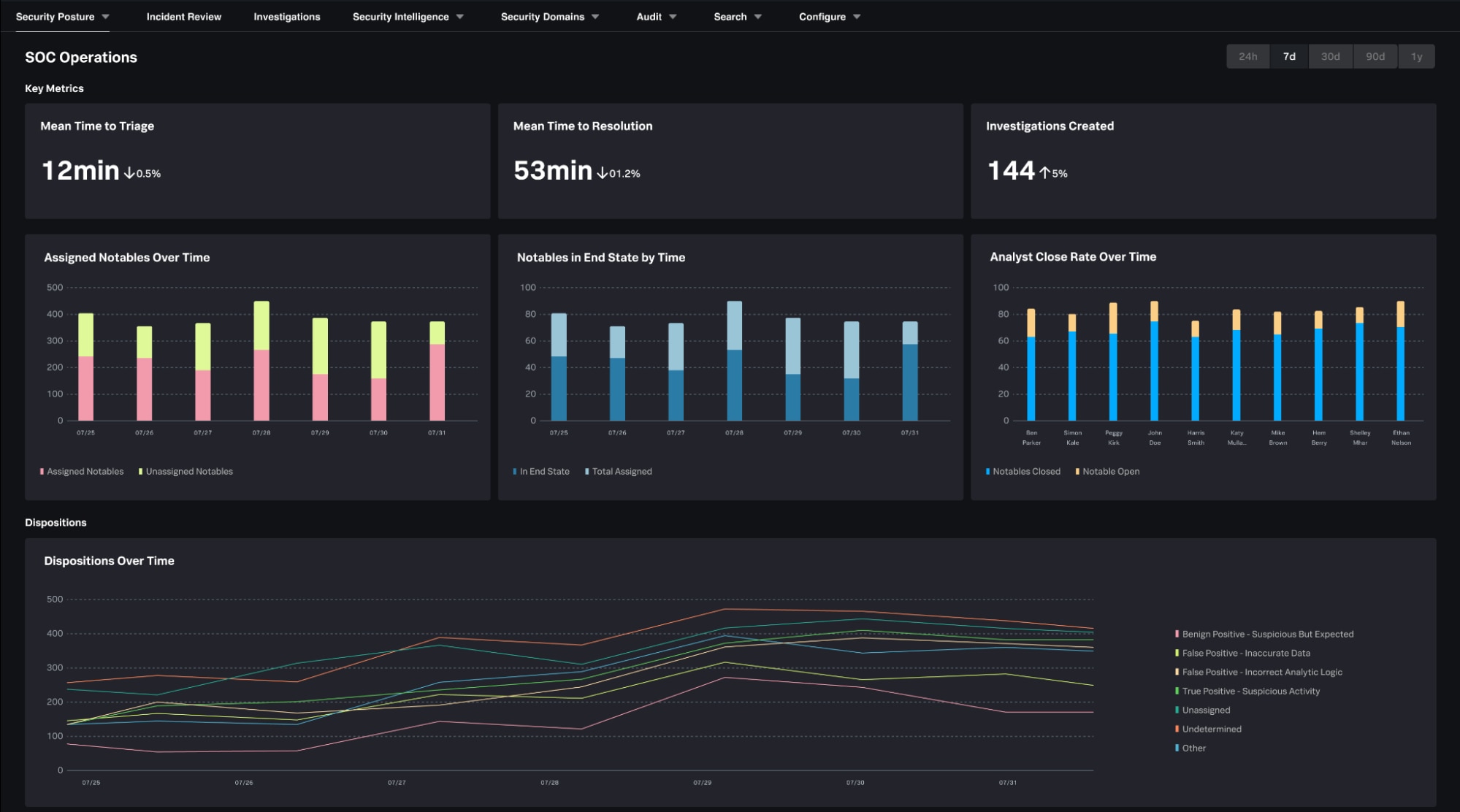Toggle Assigned Notables legend entry
1460x812 pixels.
point(82,472)
